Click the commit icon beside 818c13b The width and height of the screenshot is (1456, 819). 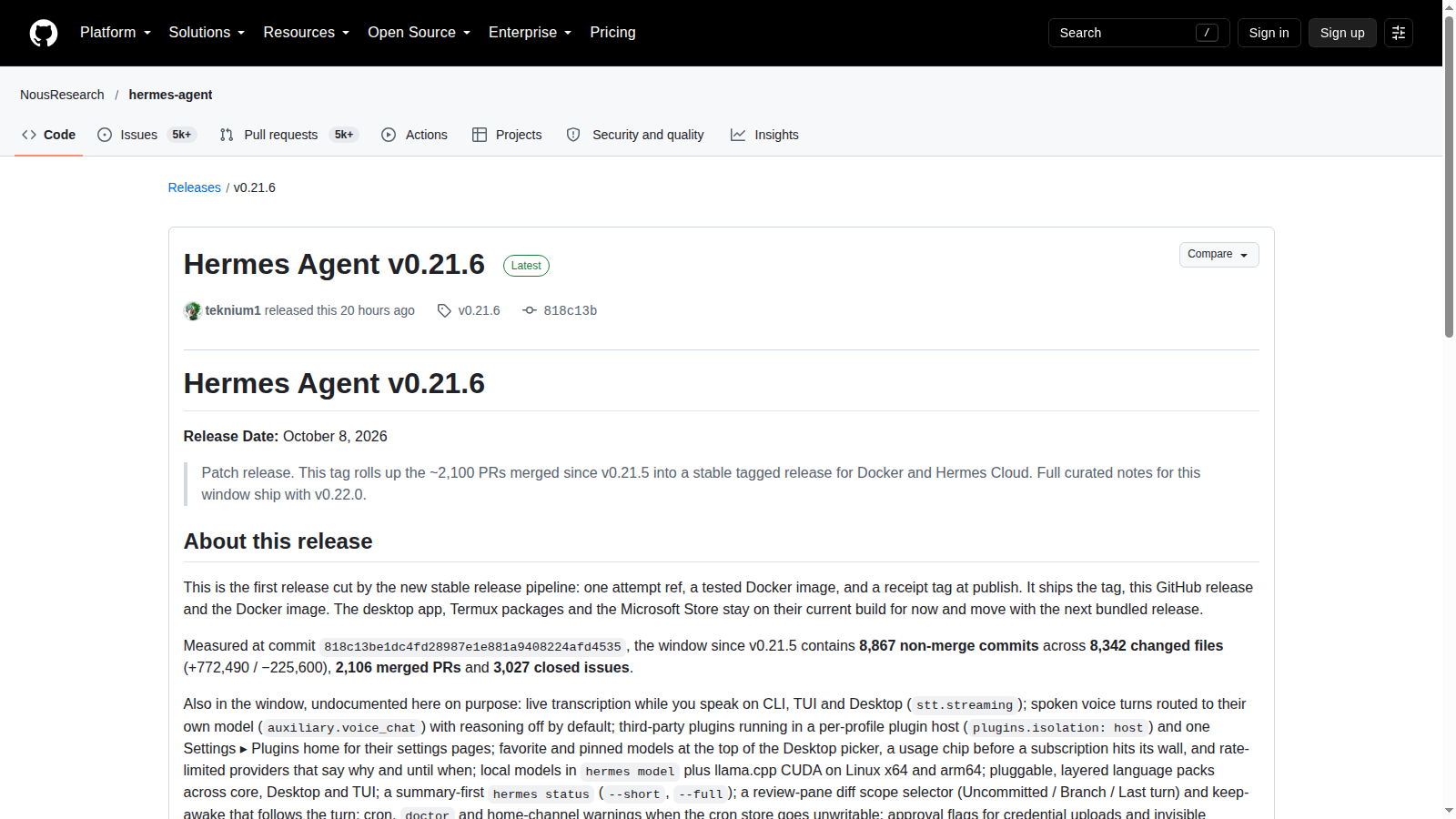coord(530,310)
